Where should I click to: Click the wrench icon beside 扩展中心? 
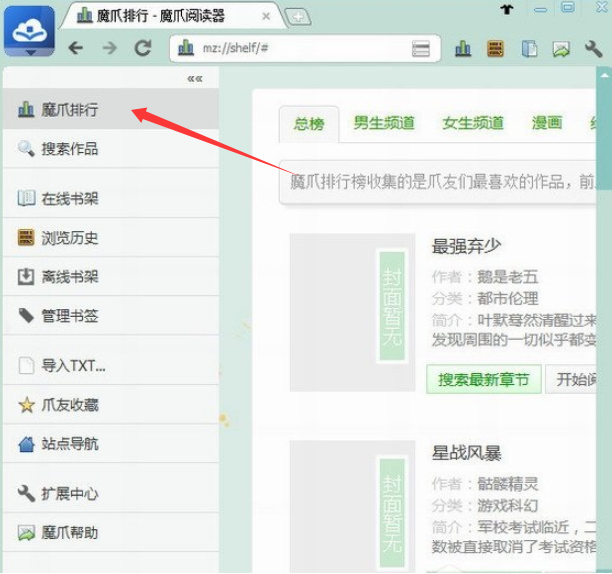(26, 494)
